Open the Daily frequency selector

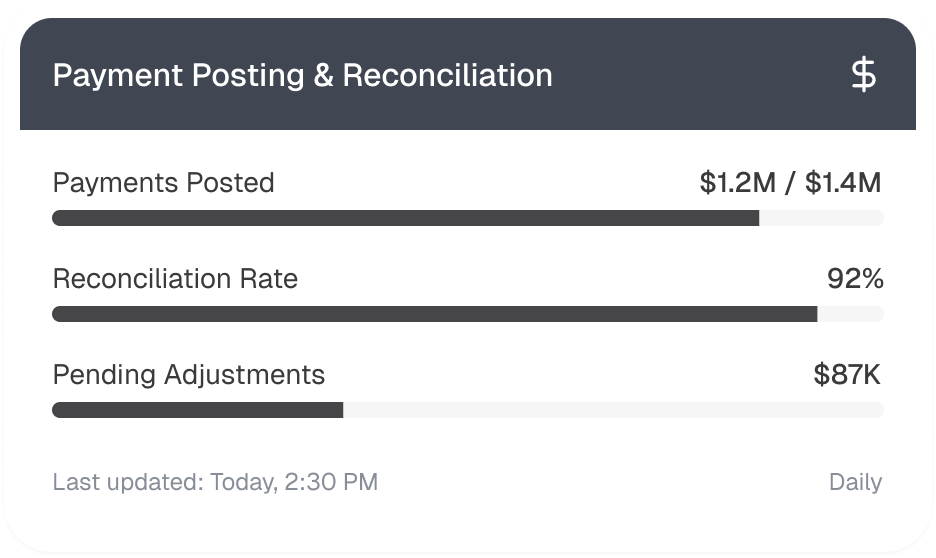(x=855, y=483)
